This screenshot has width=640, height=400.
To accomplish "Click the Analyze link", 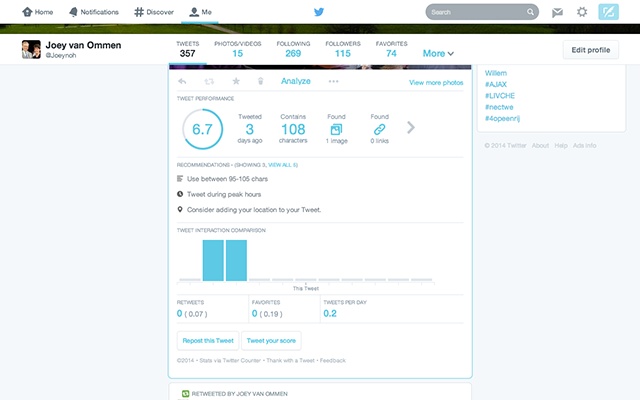I will coord(296,81).
